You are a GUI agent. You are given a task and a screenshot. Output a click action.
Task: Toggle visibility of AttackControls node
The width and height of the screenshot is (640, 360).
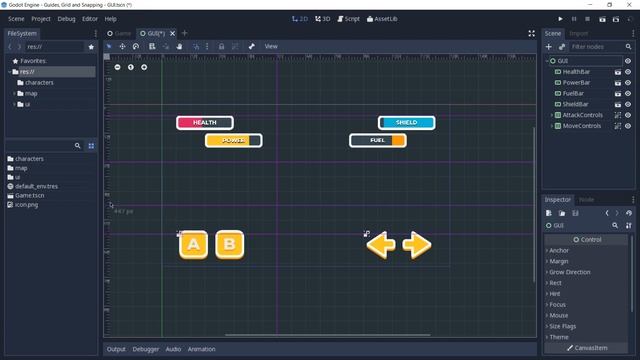pos(628,115)
